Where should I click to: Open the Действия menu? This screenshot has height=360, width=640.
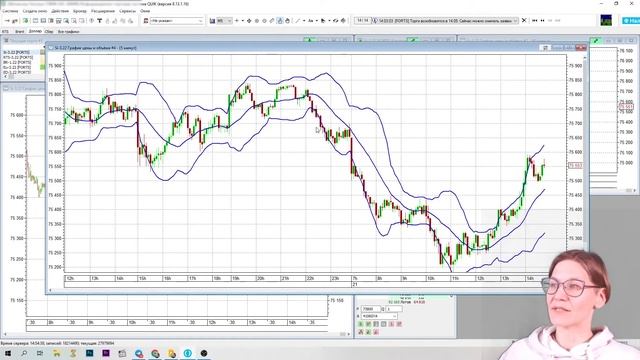[x=60, y=11]
